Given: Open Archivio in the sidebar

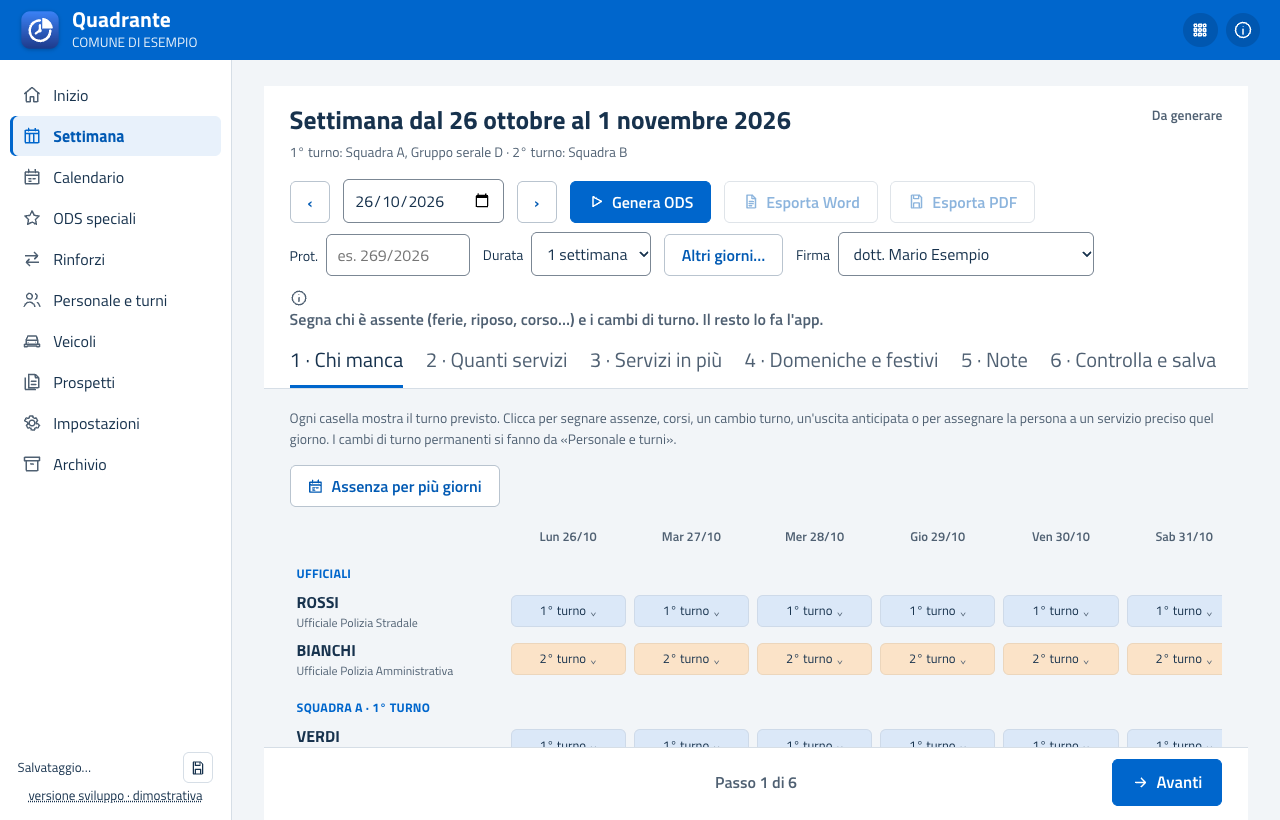Looking at the screenshot, I should click(116, 464).
